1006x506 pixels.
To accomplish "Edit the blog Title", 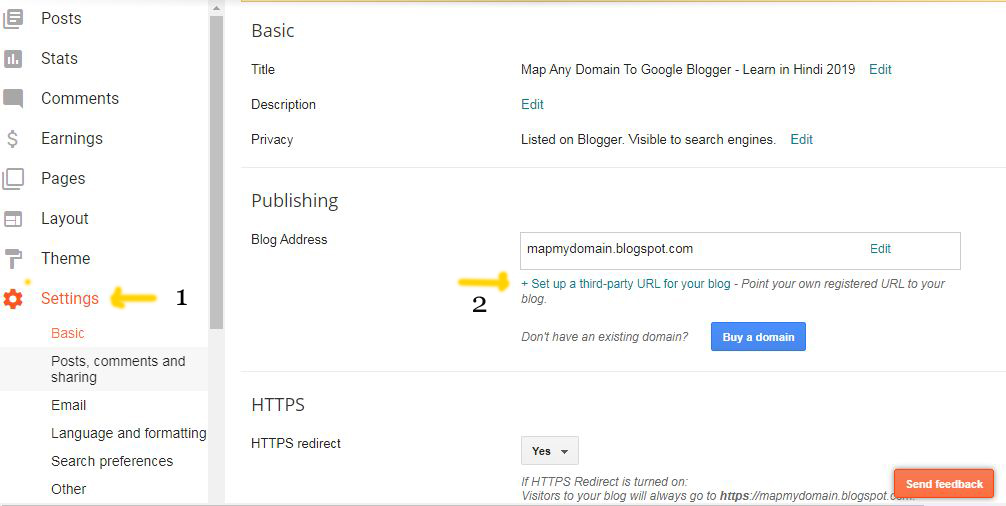I will [880, 69].
